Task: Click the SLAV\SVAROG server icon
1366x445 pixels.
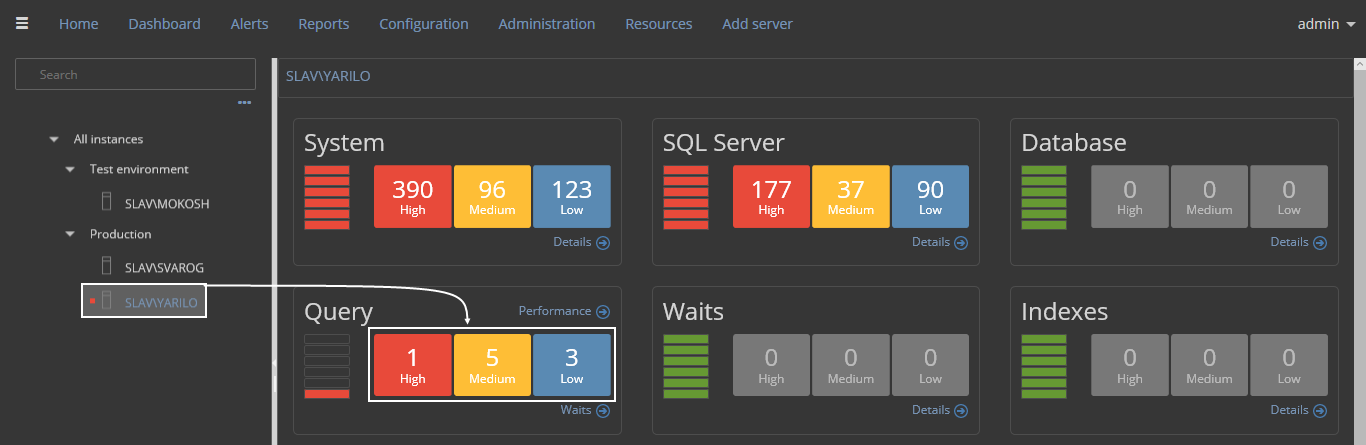Action: (x=106, y=267)
